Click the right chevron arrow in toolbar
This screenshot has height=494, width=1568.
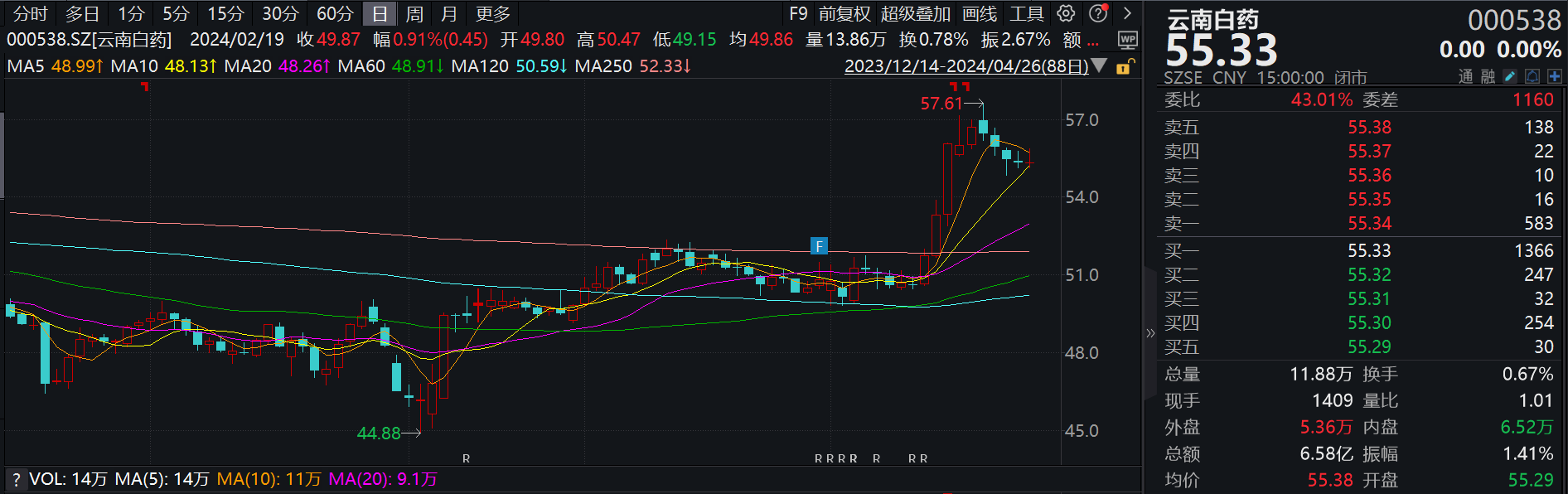1127,13
